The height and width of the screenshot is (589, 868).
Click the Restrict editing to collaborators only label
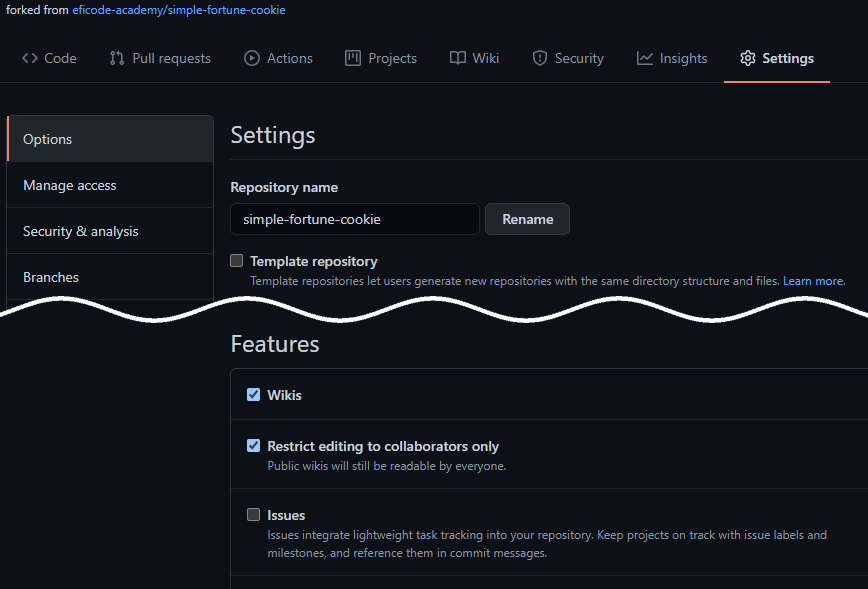click(x=383, y=446)
